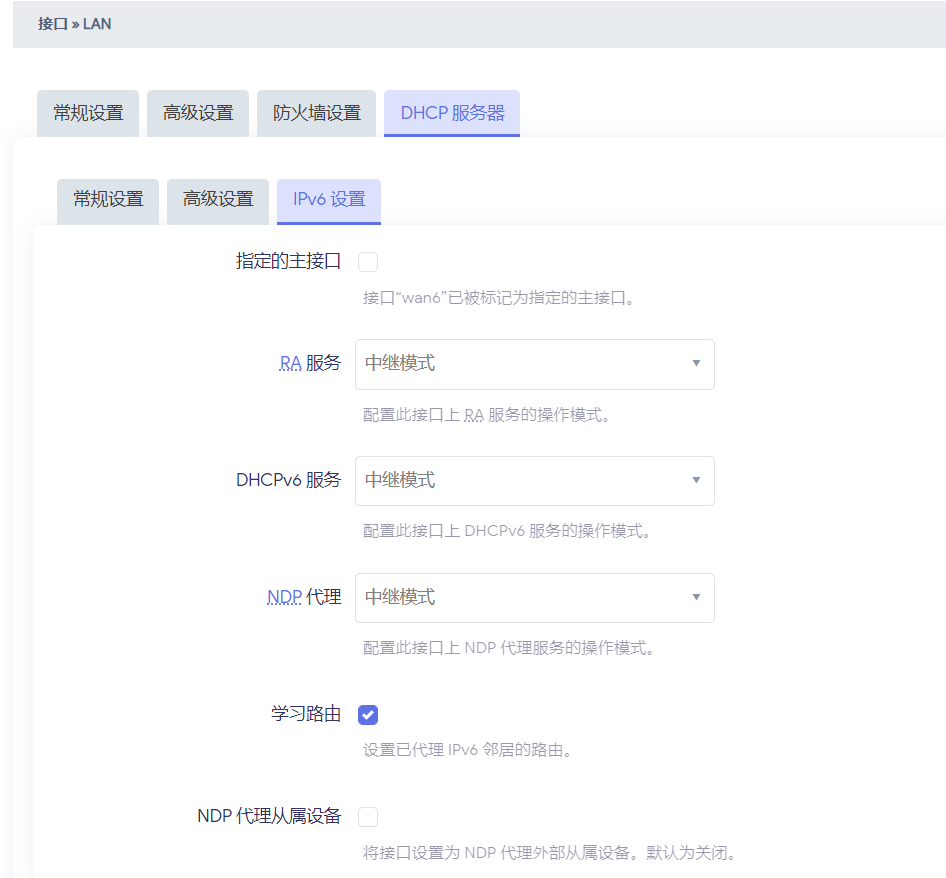Select the DHCP 服务器 tab

[x=452, y=113]
